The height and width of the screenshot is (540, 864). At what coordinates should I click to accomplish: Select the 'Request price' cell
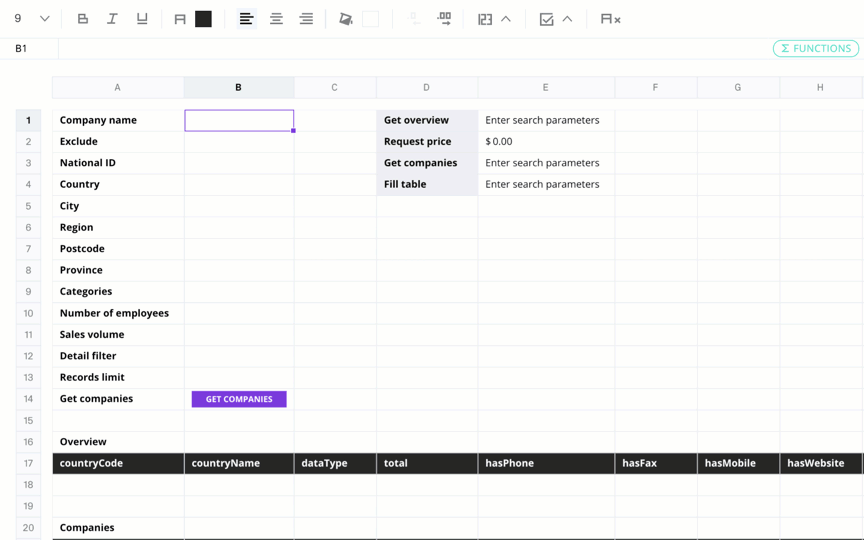[x=427, y=142]
